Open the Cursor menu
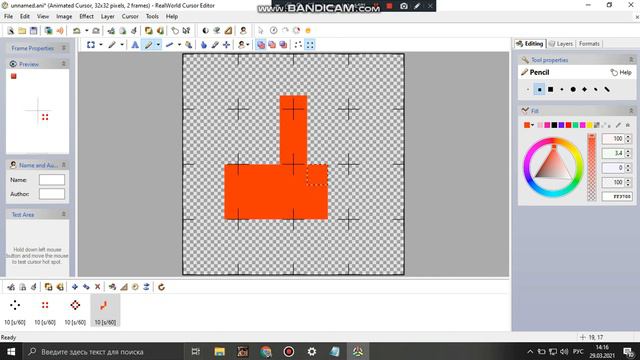 [130, 16]
